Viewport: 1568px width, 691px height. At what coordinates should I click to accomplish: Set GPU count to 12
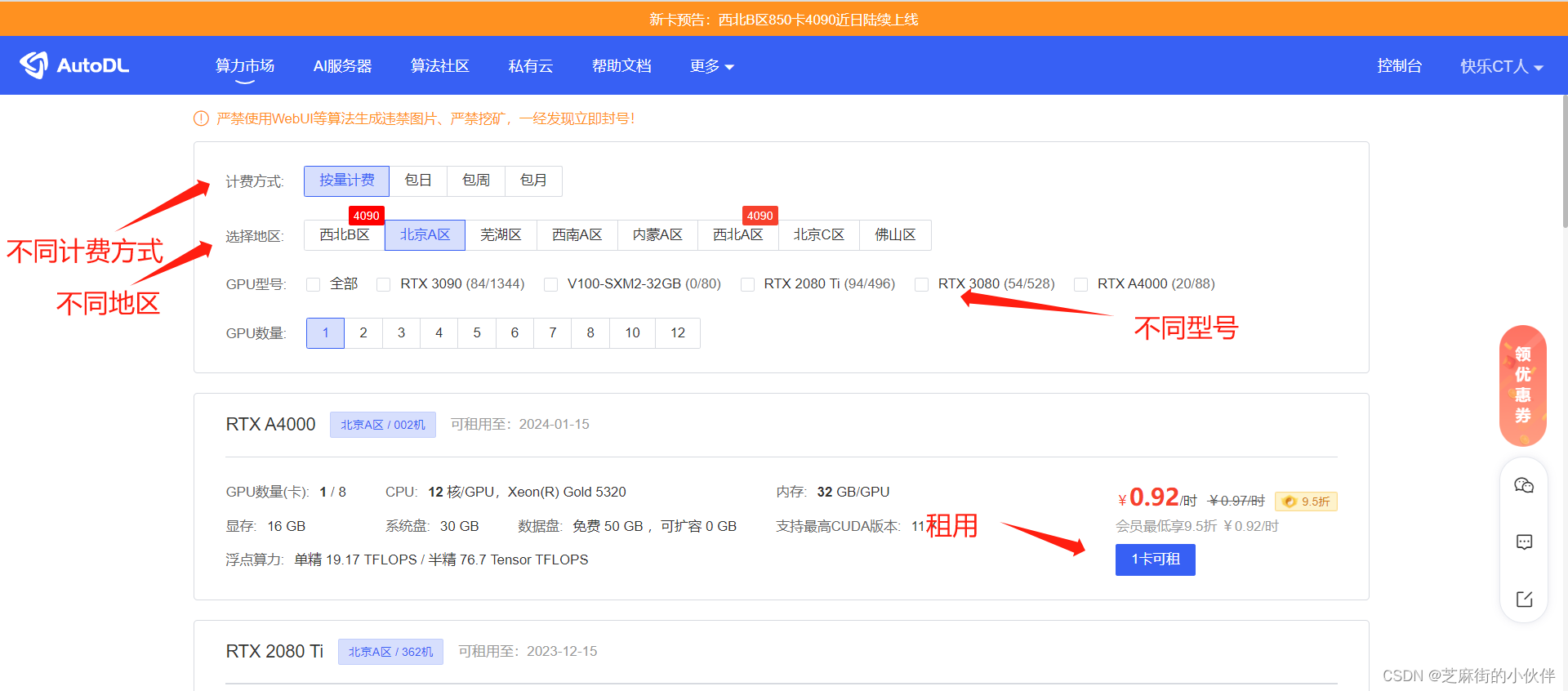pos(678,333)
